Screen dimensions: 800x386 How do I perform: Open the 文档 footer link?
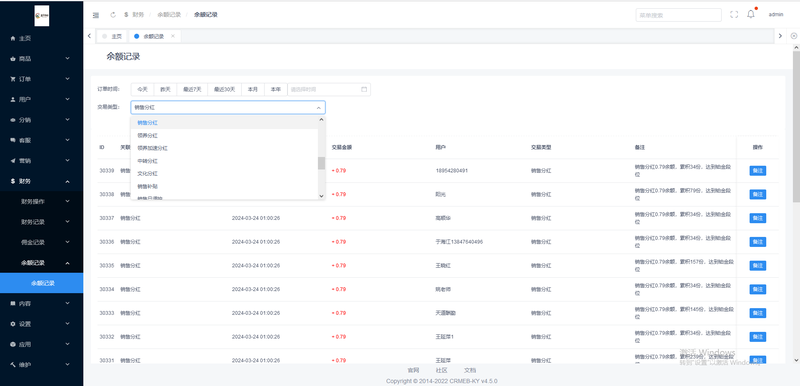point(470,370)
